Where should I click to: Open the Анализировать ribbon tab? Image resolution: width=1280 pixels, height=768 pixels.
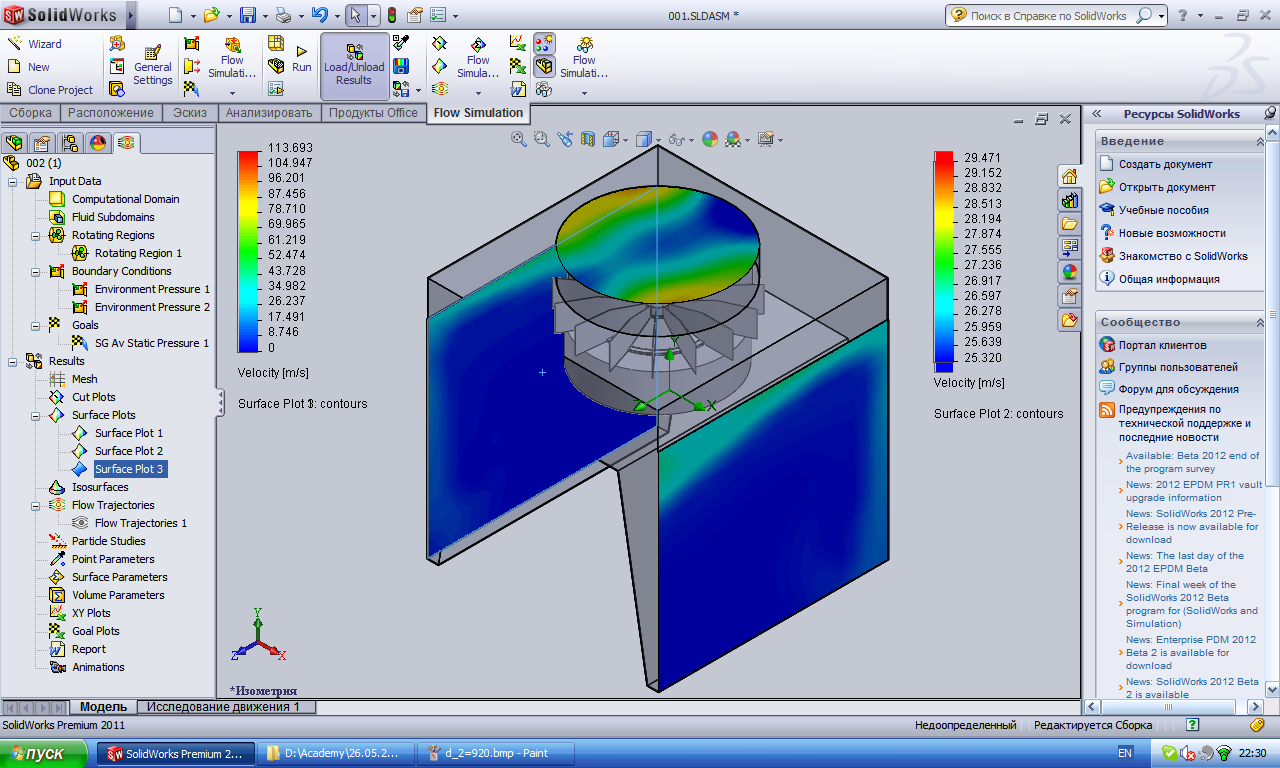pos(269,113)
